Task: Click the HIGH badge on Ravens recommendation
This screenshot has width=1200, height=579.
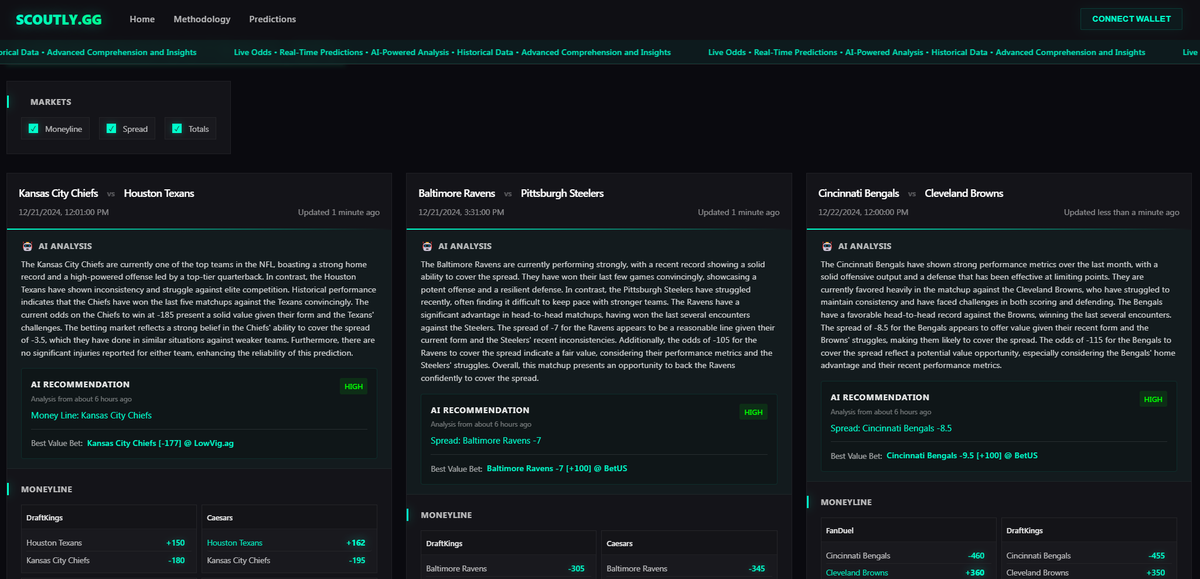Action: pos(754,412)
